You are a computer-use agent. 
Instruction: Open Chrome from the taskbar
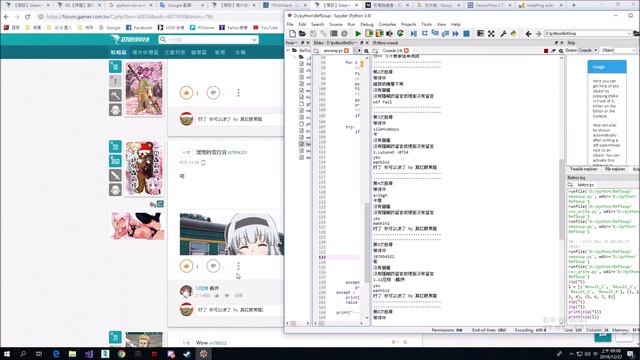point(121,354)
